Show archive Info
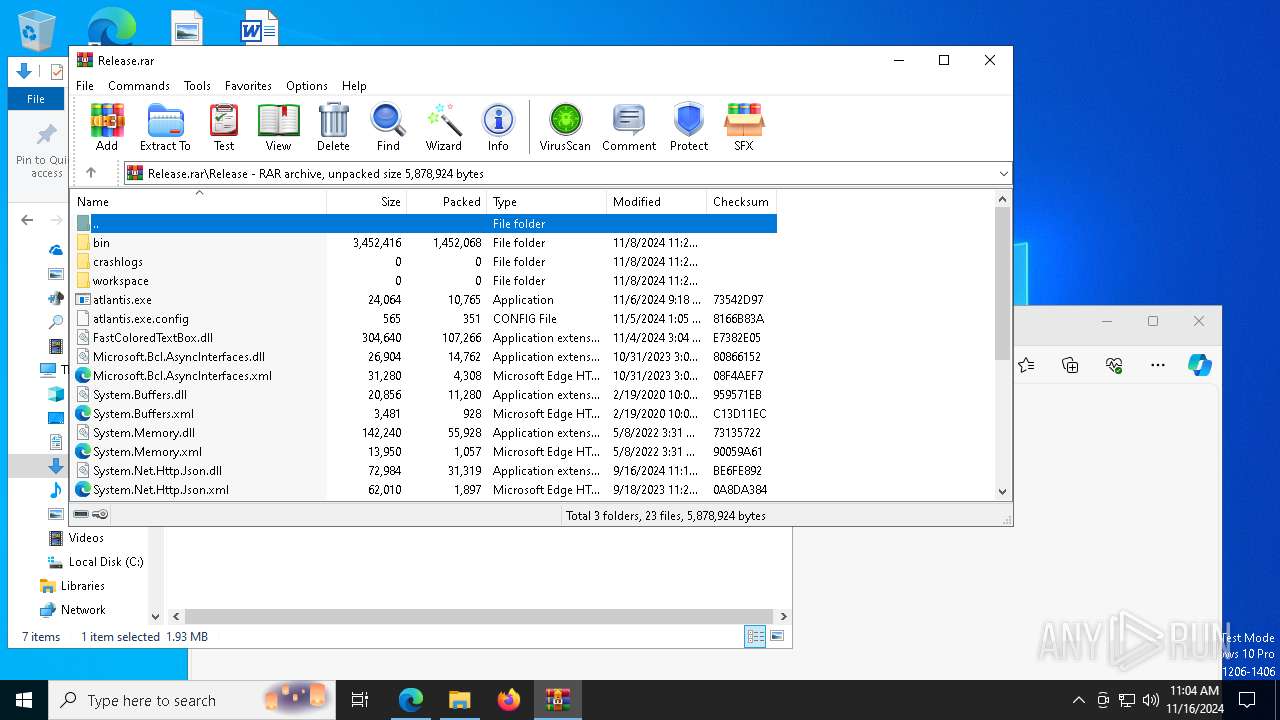This screenshot has width=1280, height=720. pos(498,127)
